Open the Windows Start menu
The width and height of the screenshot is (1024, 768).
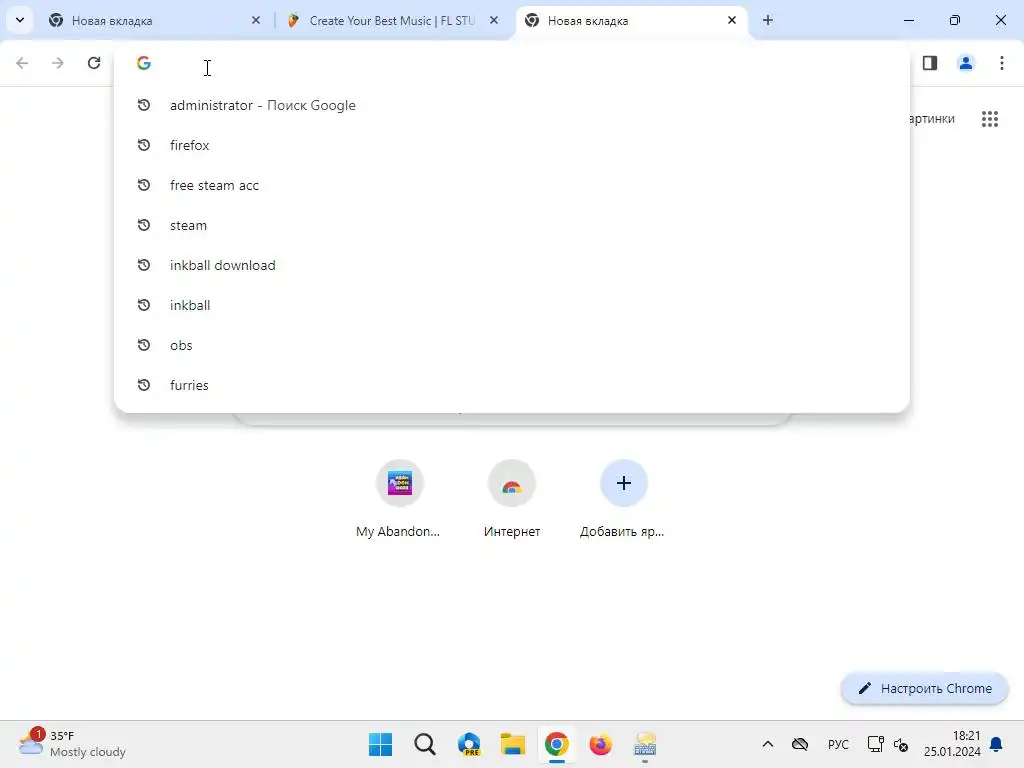[x=381, y=744]
